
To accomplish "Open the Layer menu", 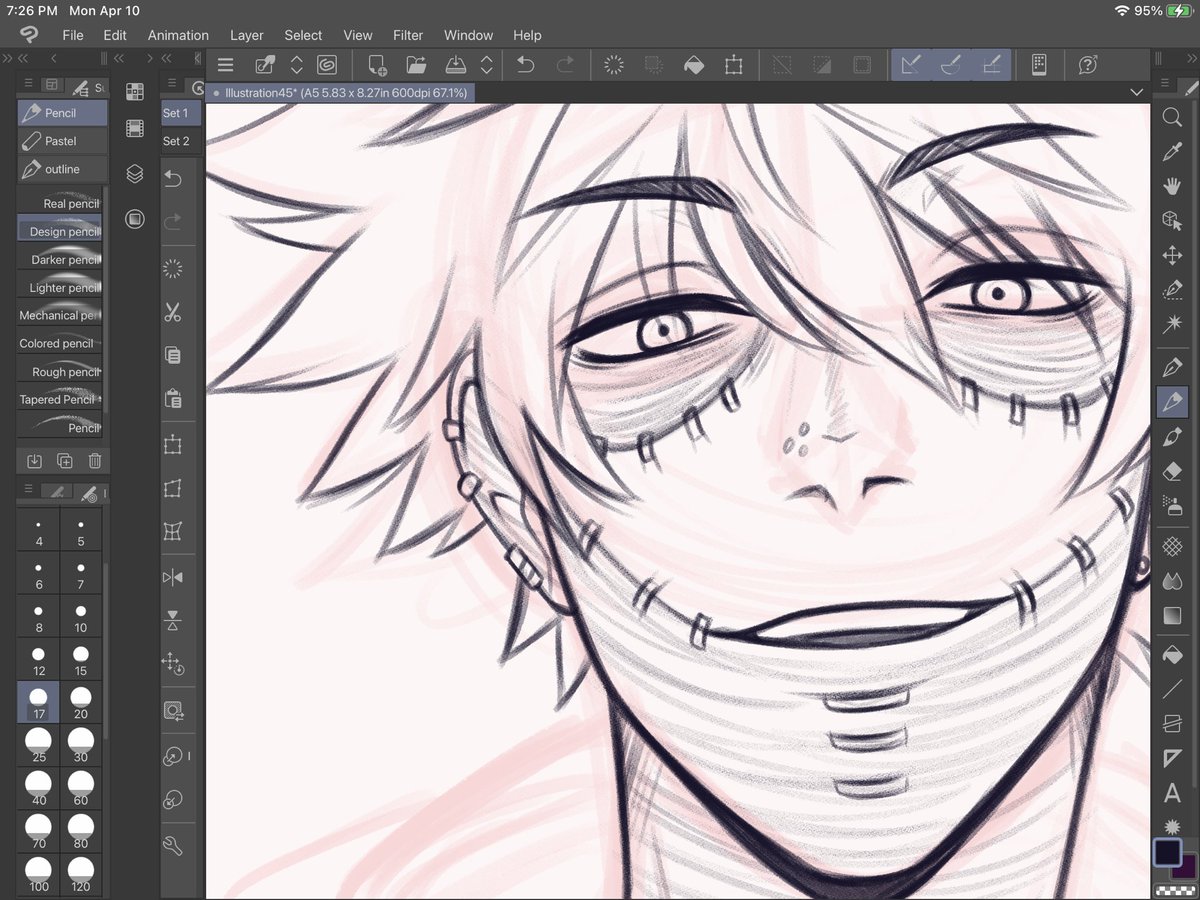I will [x=247, y=35].
